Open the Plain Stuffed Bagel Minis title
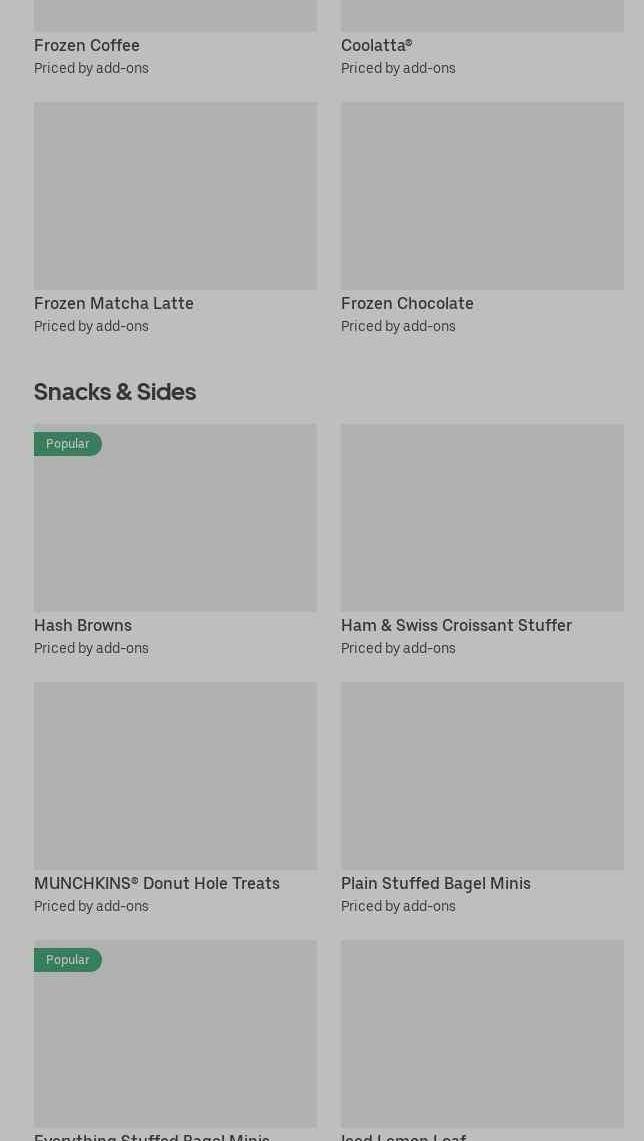644x1141 pixels. [436, 883]
